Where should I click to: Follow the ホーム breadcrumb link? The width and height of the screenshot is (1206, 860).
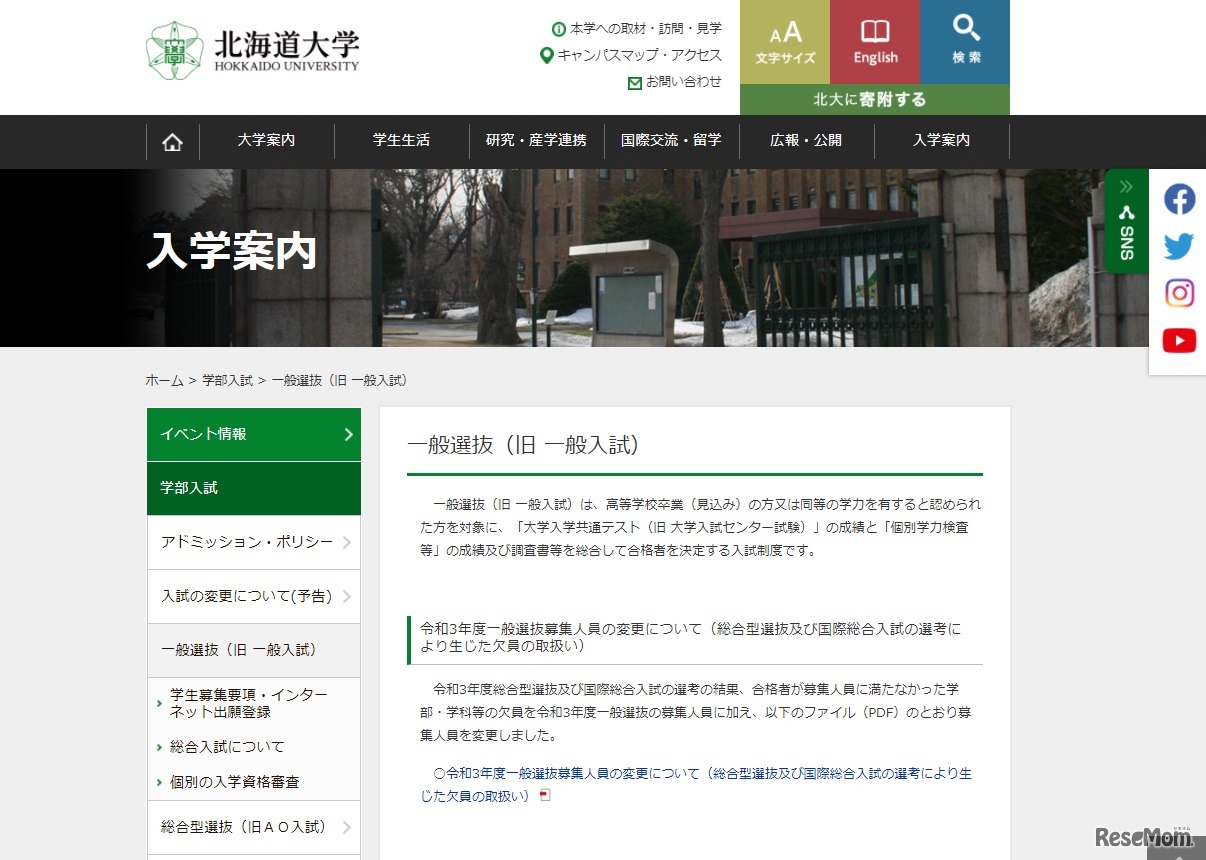[x=164, y=380]
